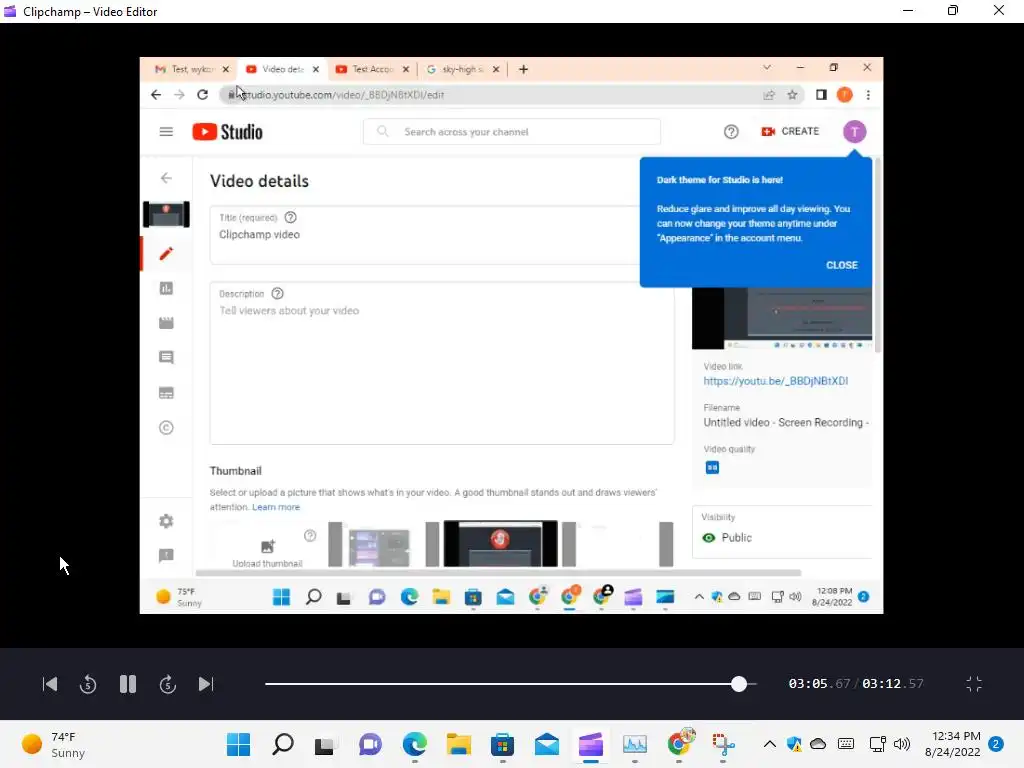Skip to the start of the video
1024x768 pixels.
pyautogui.click(x=50, y=684)
